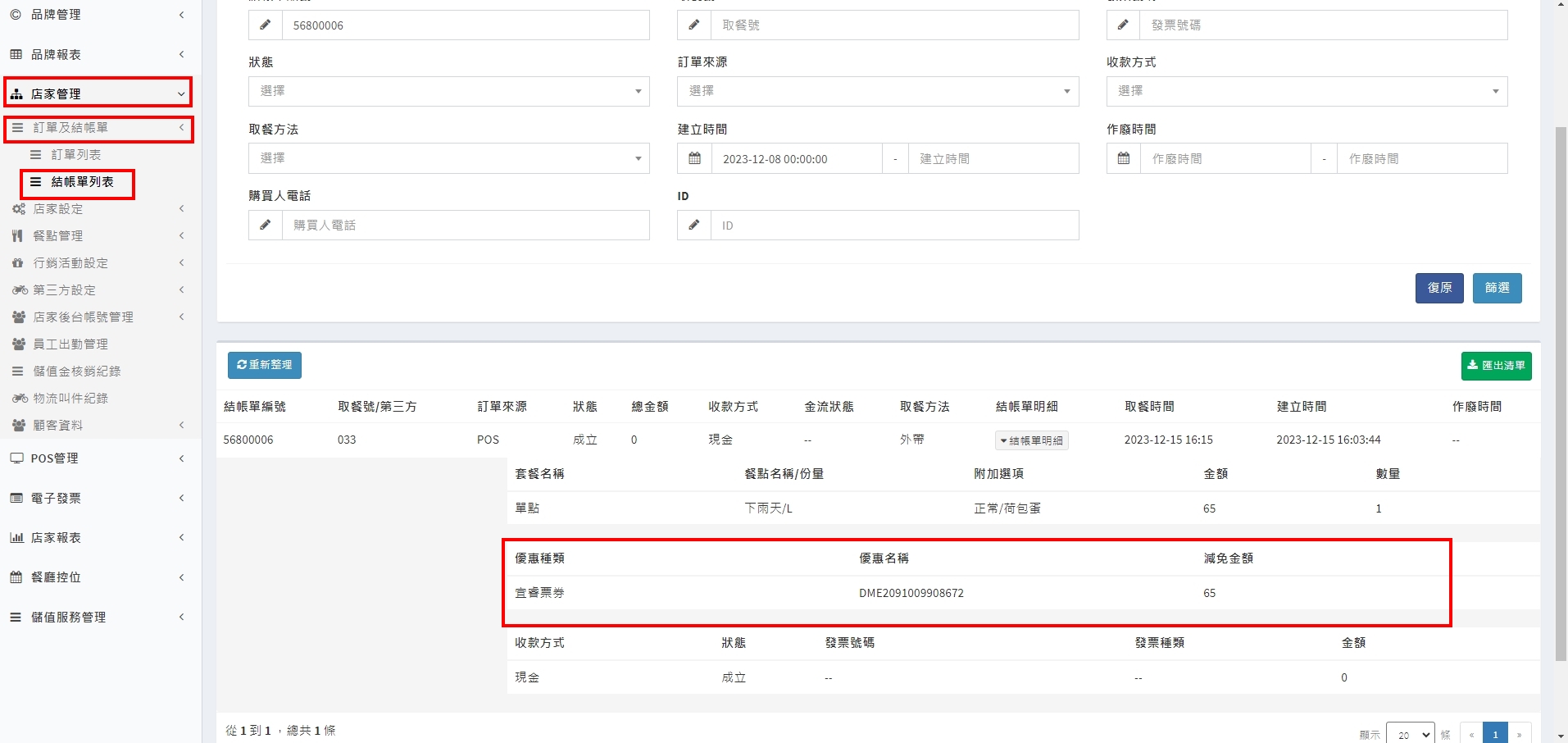Click the 重新整理 refresh button
This screenshot has height=743, width=1568.
(264, 365)
